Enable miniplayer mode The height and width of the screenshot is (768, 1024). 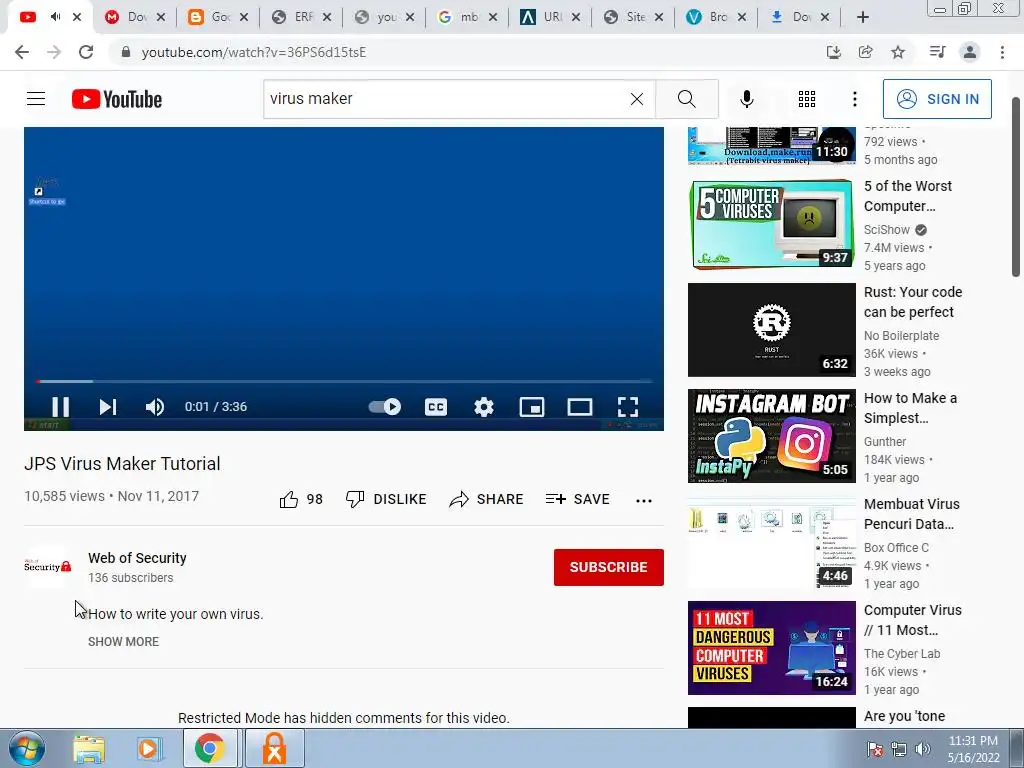[x=532, y=407]
